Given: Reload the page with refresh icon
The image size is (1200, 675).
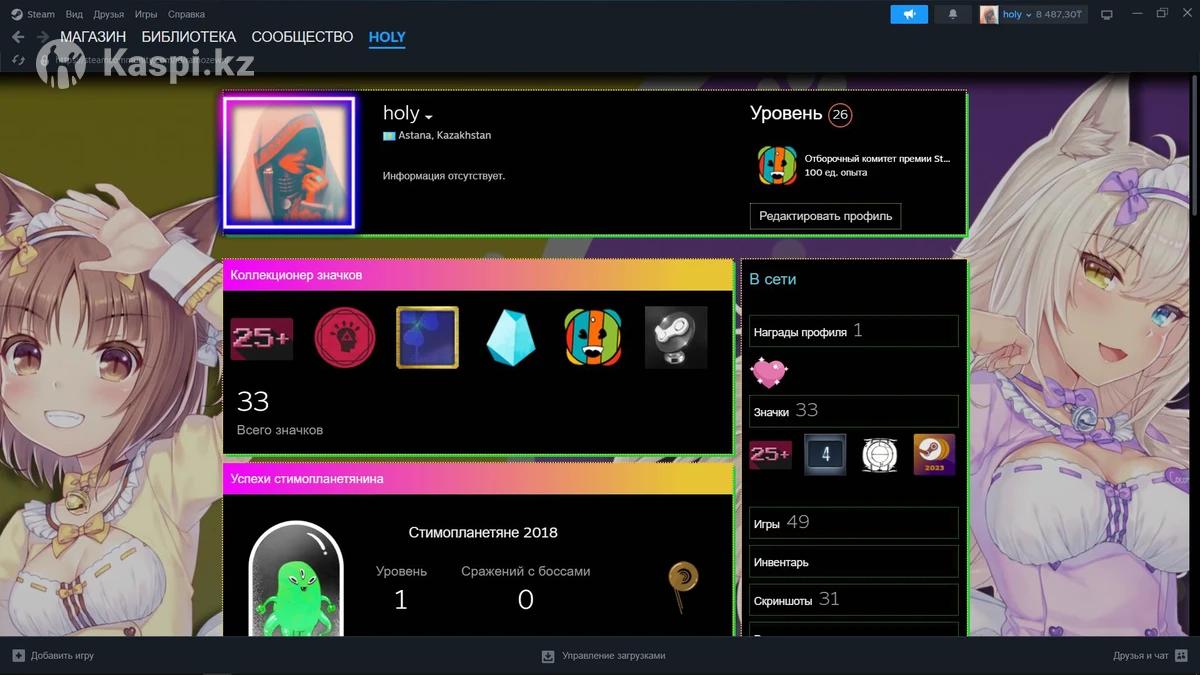Looking at the screenshot, I should [x=18, y=59].
